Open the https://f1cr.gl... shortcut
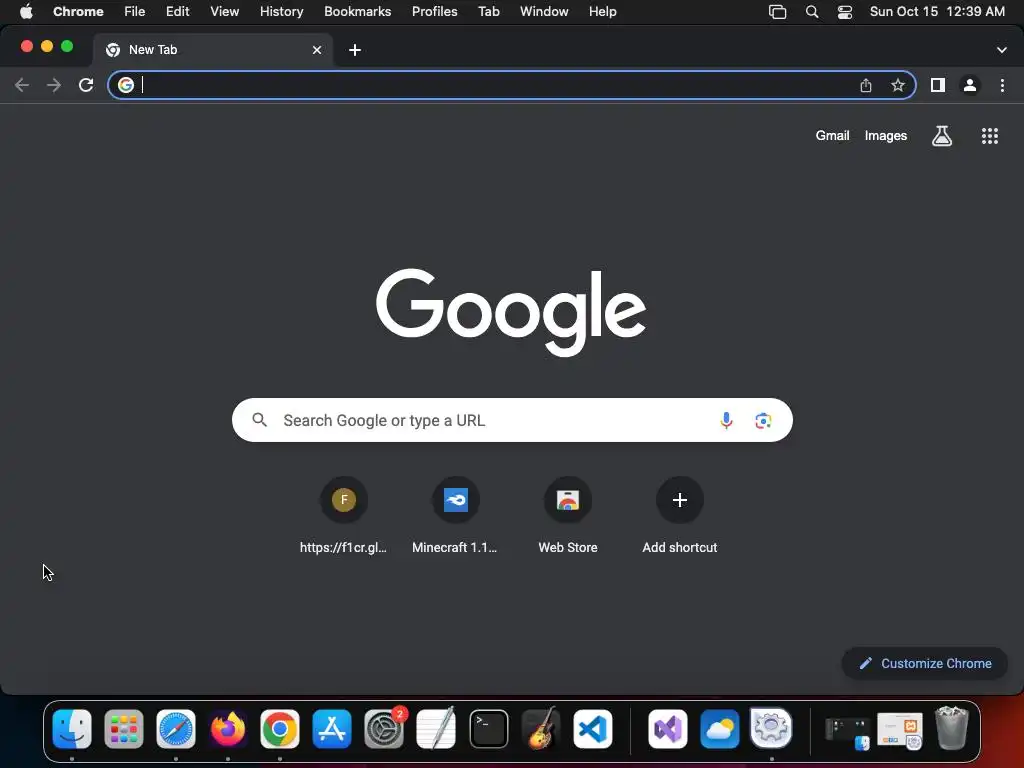1024x768 pixels. pyautogui.click(x=344, y=515)
